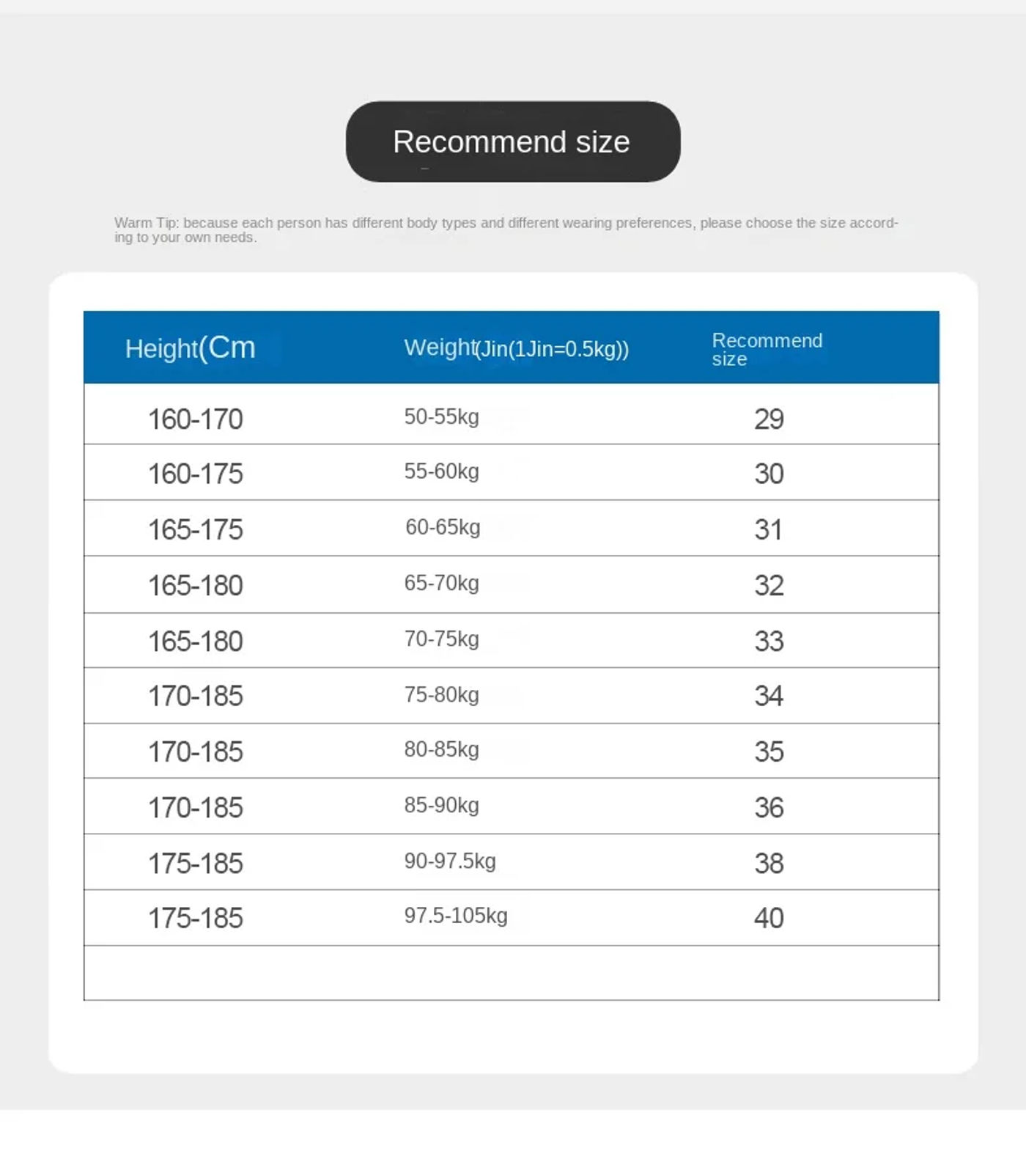Select the 60-65kg weight cell
Image resolution: width=1026 pixels, height=1176 pixels.
pyautogui.click(x=443, y=527)
